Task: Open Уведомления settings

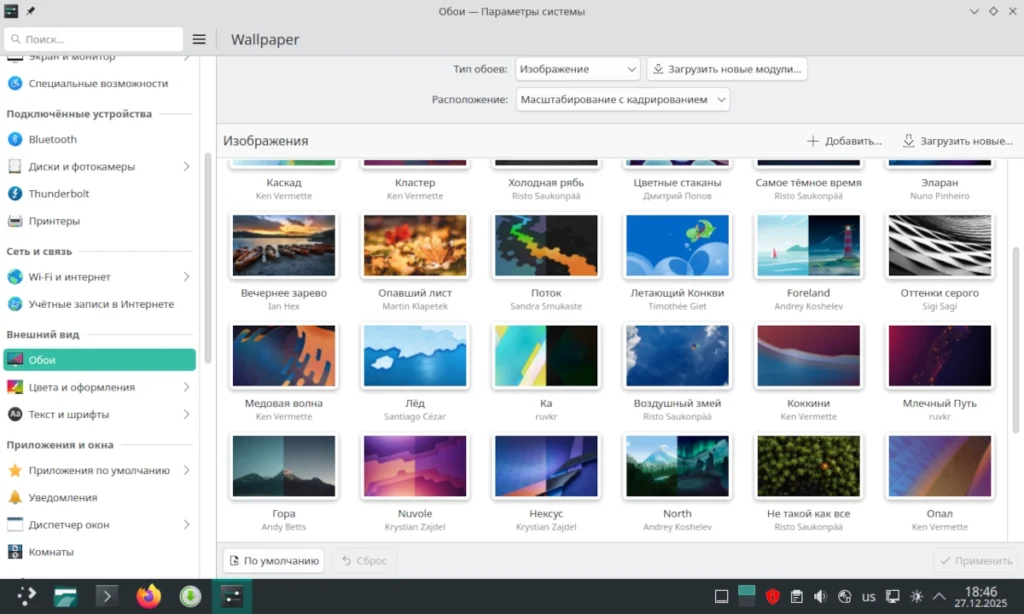Action: pyautogui.click(x=99, y=498)
